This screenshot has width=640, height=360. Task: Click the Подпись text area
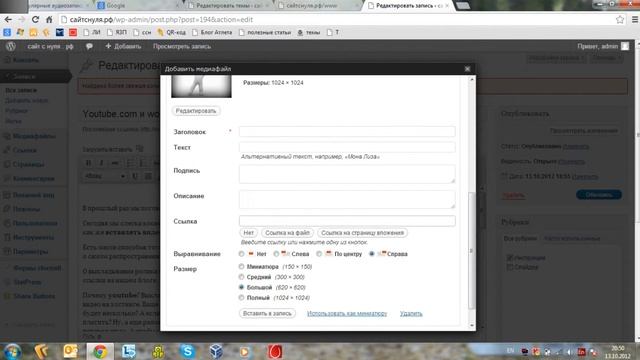pos(347,174)
